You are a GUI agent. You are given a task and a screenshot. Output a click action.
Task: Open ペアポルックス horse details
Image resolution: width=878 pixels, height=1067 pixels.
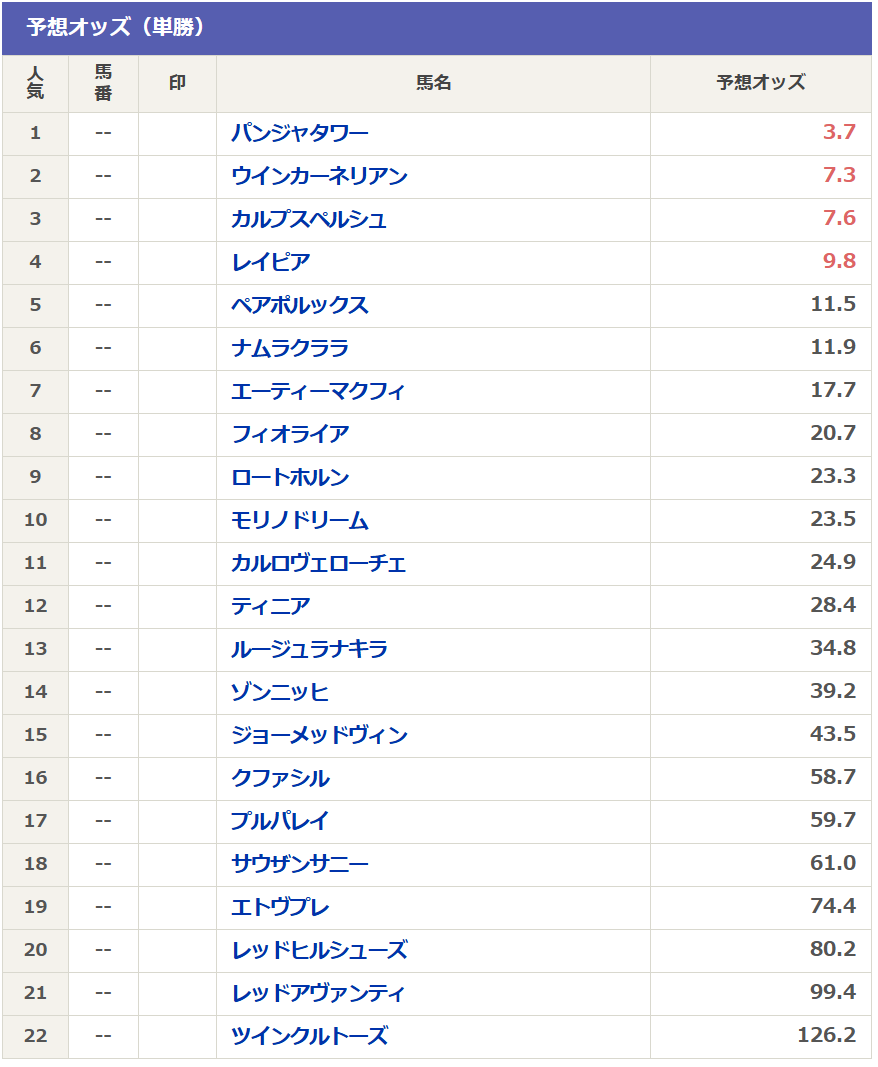[x=299, y=305]
